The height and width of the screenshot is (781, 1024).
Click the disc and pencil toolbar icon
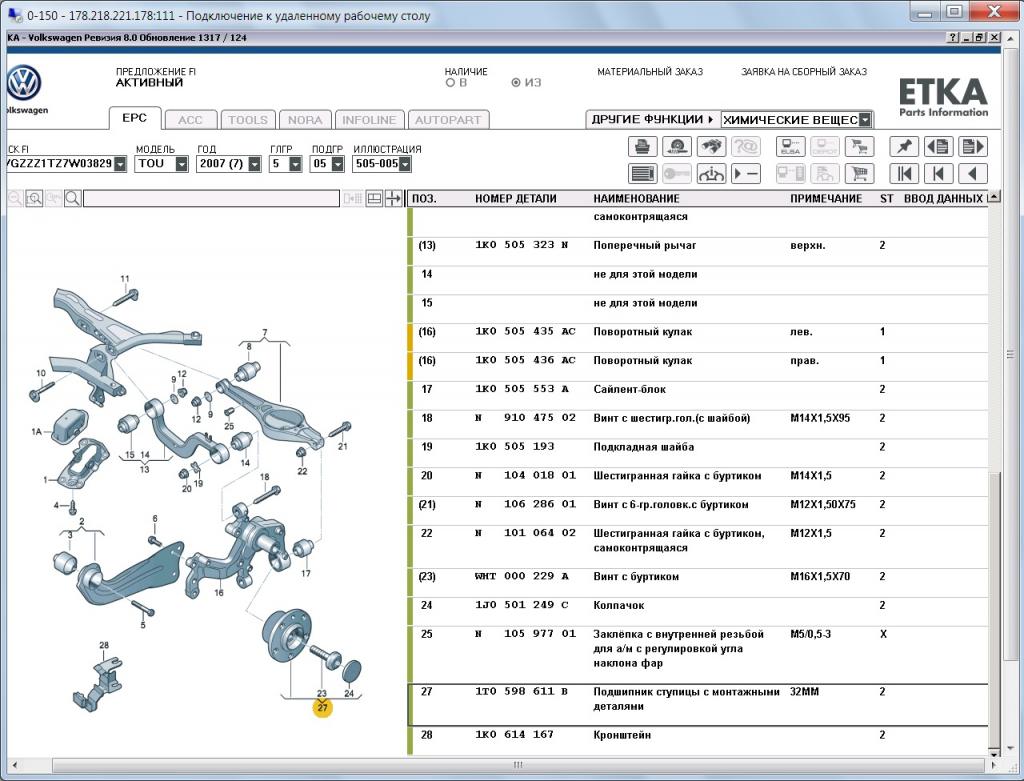click(x=677, y=146)
